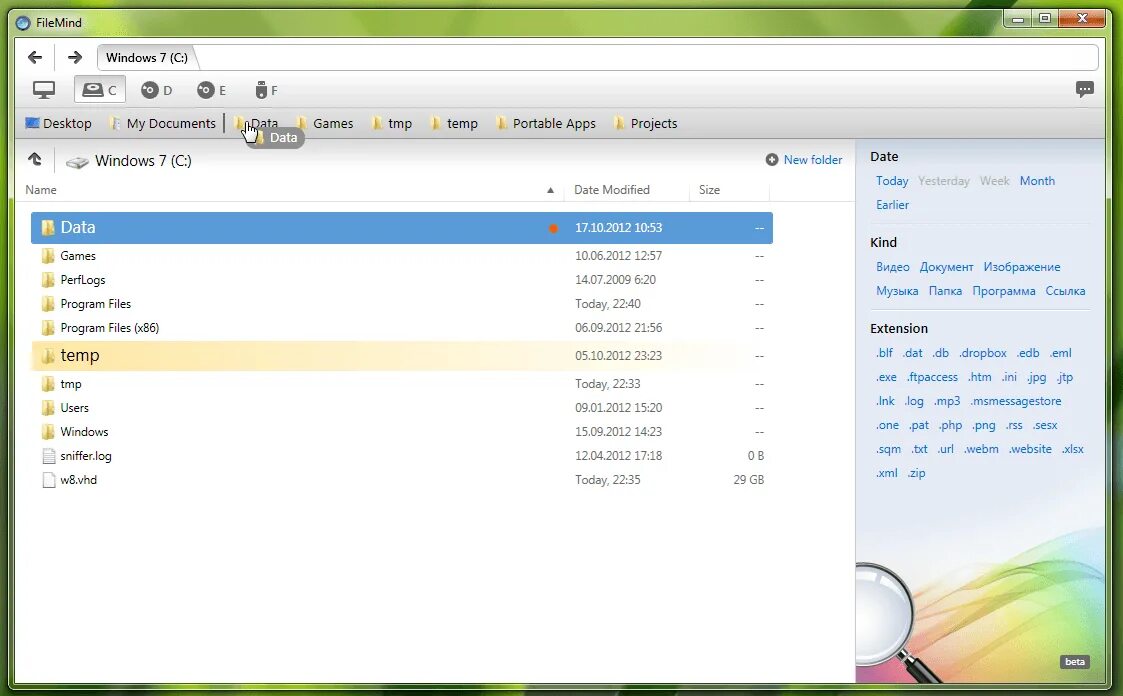Select the Windows folder
1123x696 pixels.
pos(402,432)
